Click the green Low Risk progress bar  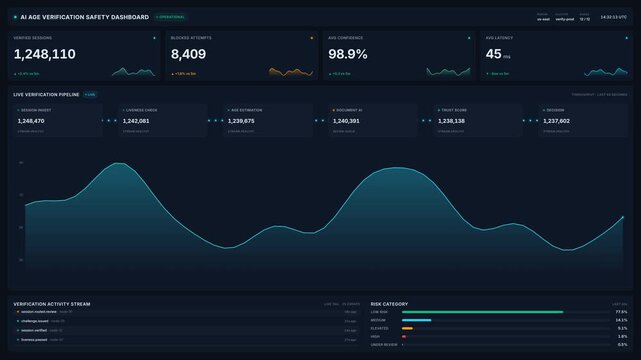(x=482, y=312)
